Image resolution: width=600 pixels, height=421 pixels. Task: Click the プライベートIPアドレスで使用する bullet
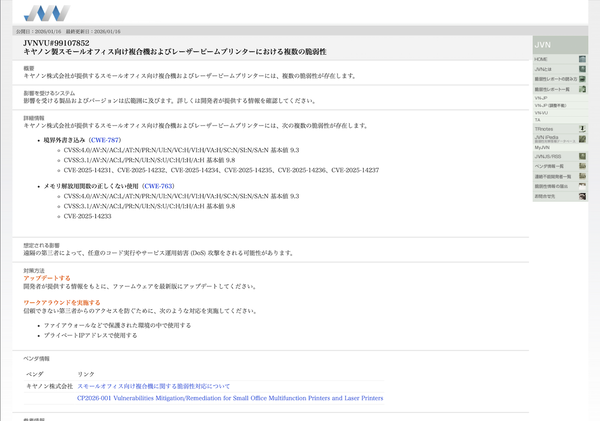(90, 335)
